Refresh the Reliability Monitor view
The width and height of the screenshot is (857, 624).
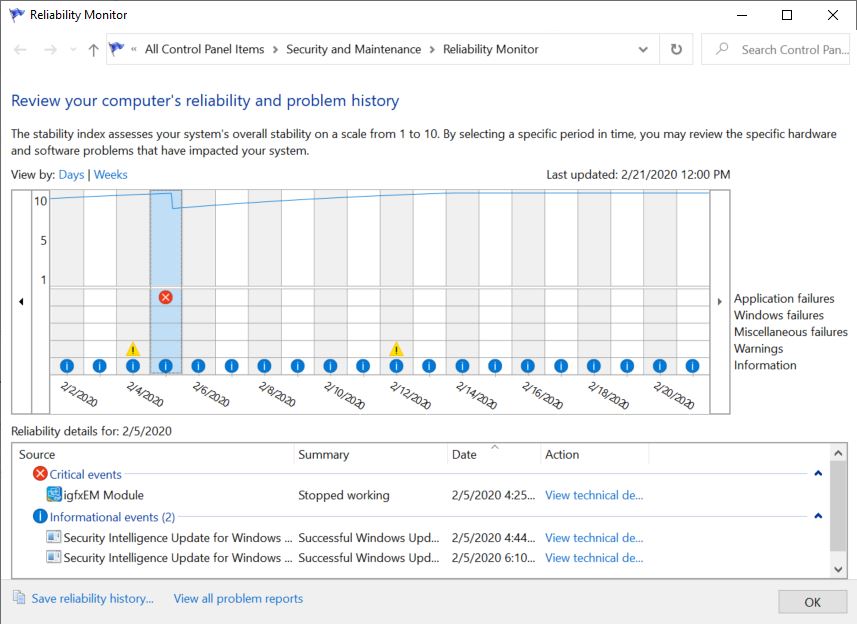[676, 49]
